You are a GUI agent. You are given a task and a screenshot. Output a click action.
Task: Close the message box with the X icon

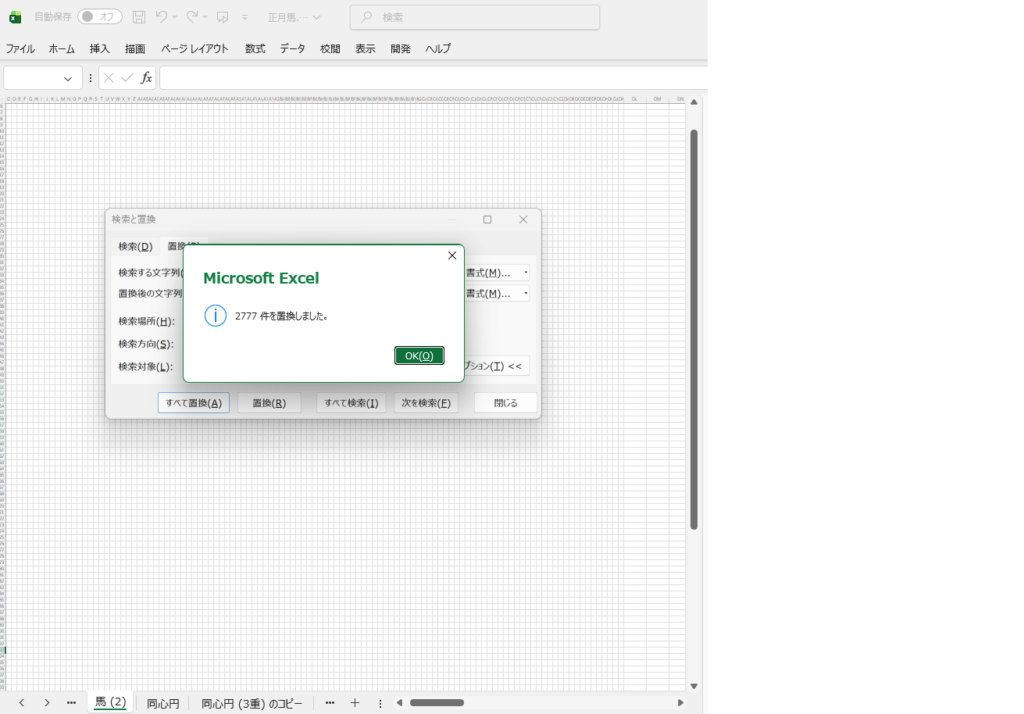coord(451,256)
